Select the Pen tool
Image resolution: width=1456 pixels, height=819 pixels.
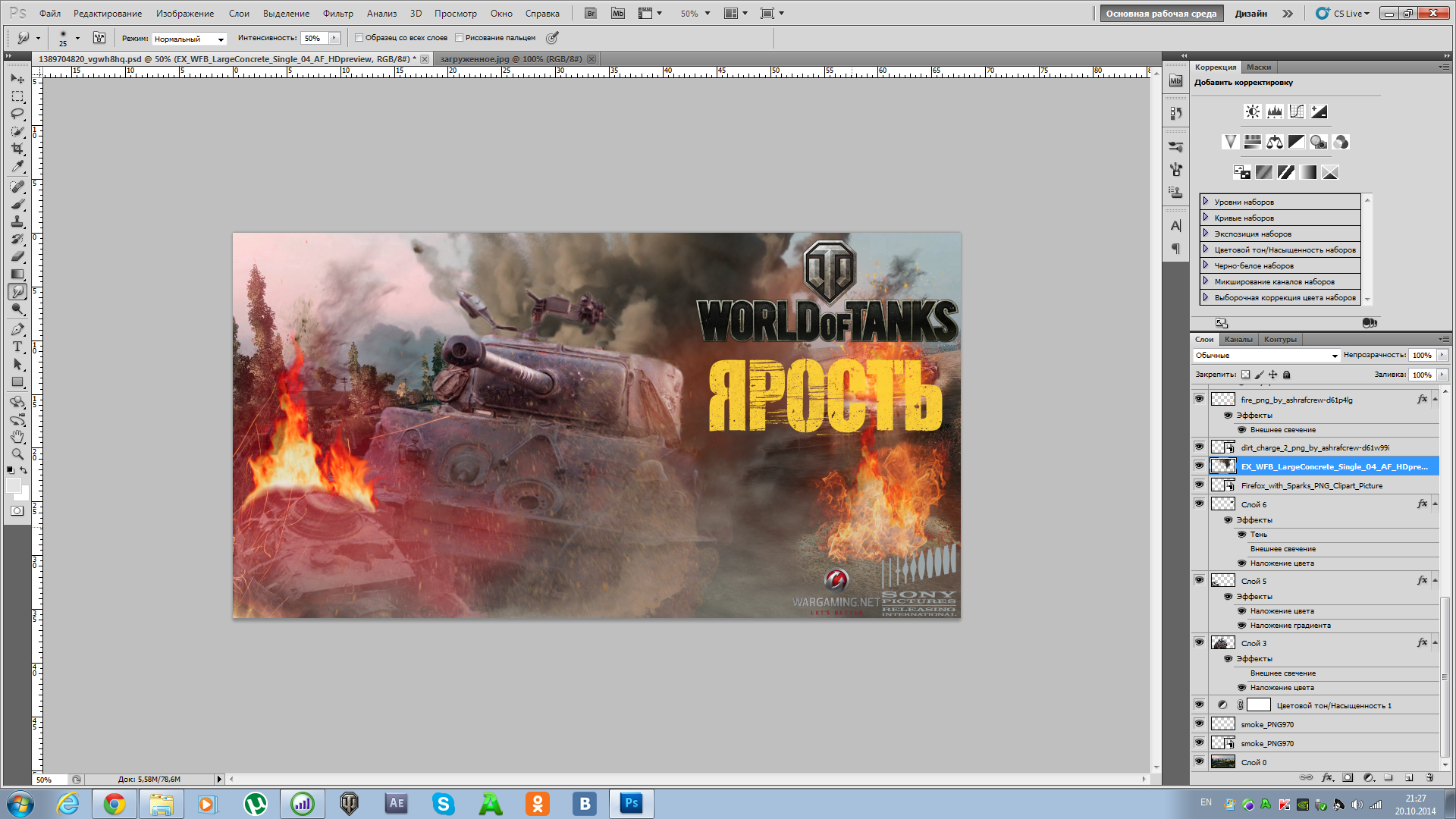(17, 329)
